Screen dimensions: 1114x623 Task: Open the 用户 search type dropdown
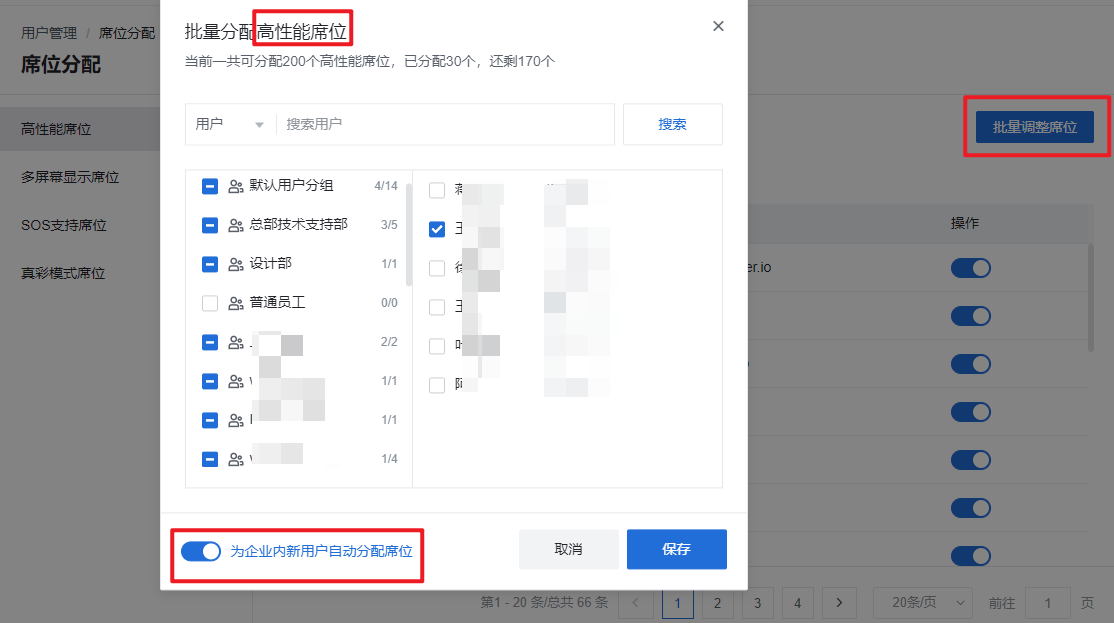click(230, 124)
